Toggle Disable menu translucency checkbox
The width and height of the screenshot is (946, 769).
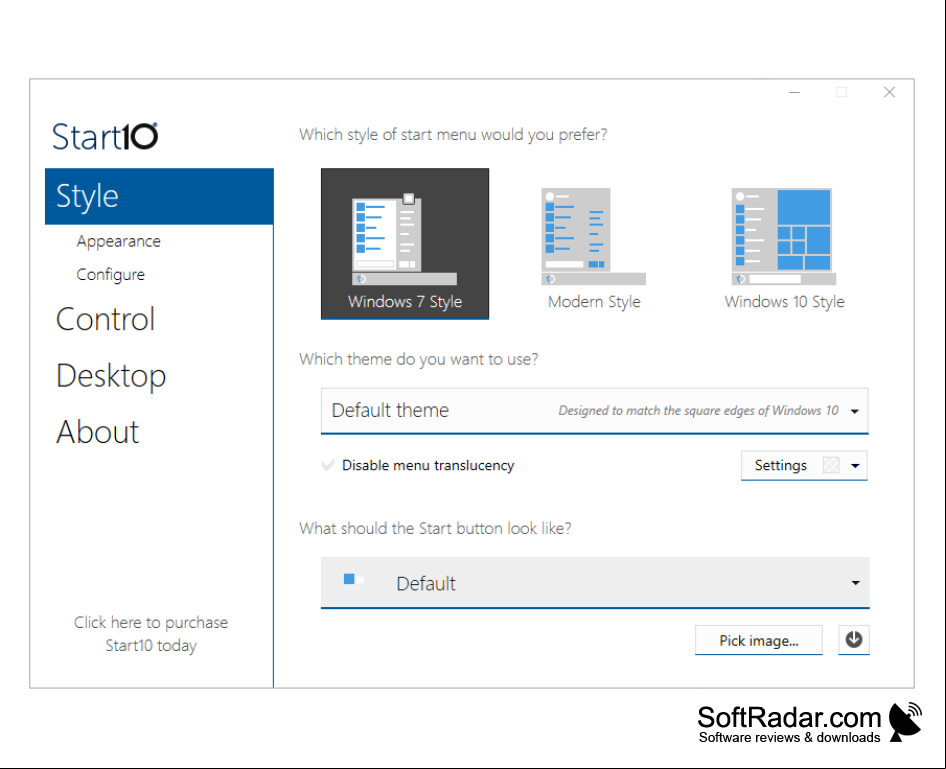click(x=328, y=465)
